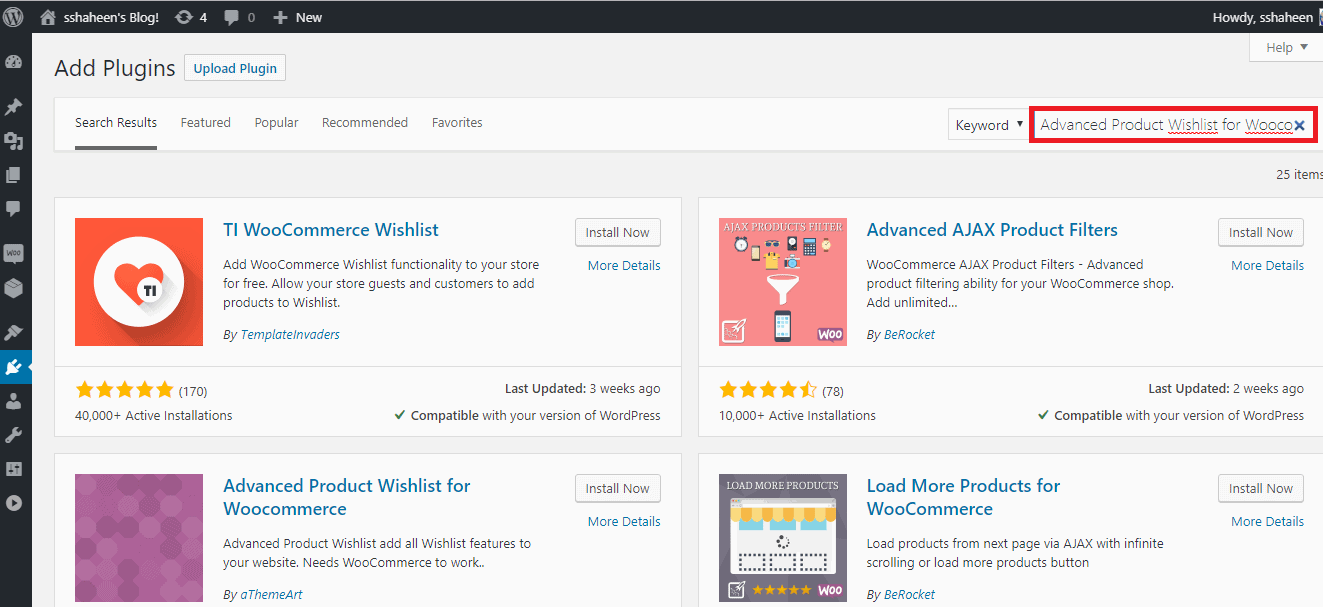Viewport: 1323px width, 607px height.
Task: Open the Howdy, sshaheen account menu
Action: pos(1267,17)
